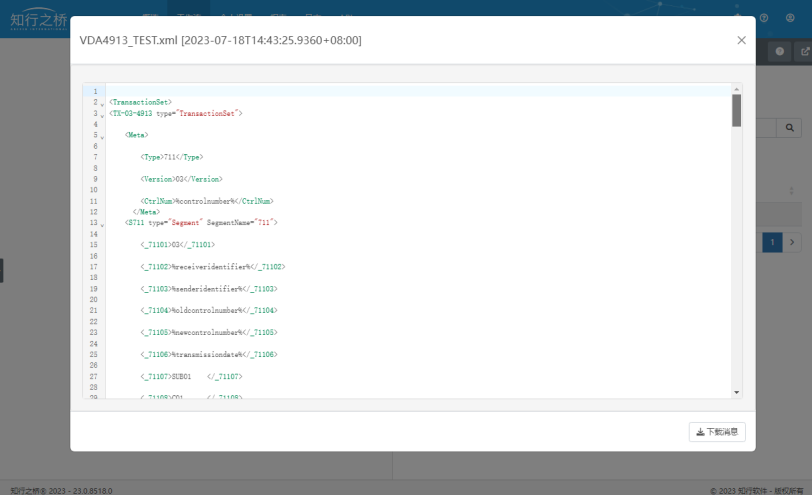Click the 下载消息 download button
The width and height of the screenshot is (812, 495).
coord(717,432)
